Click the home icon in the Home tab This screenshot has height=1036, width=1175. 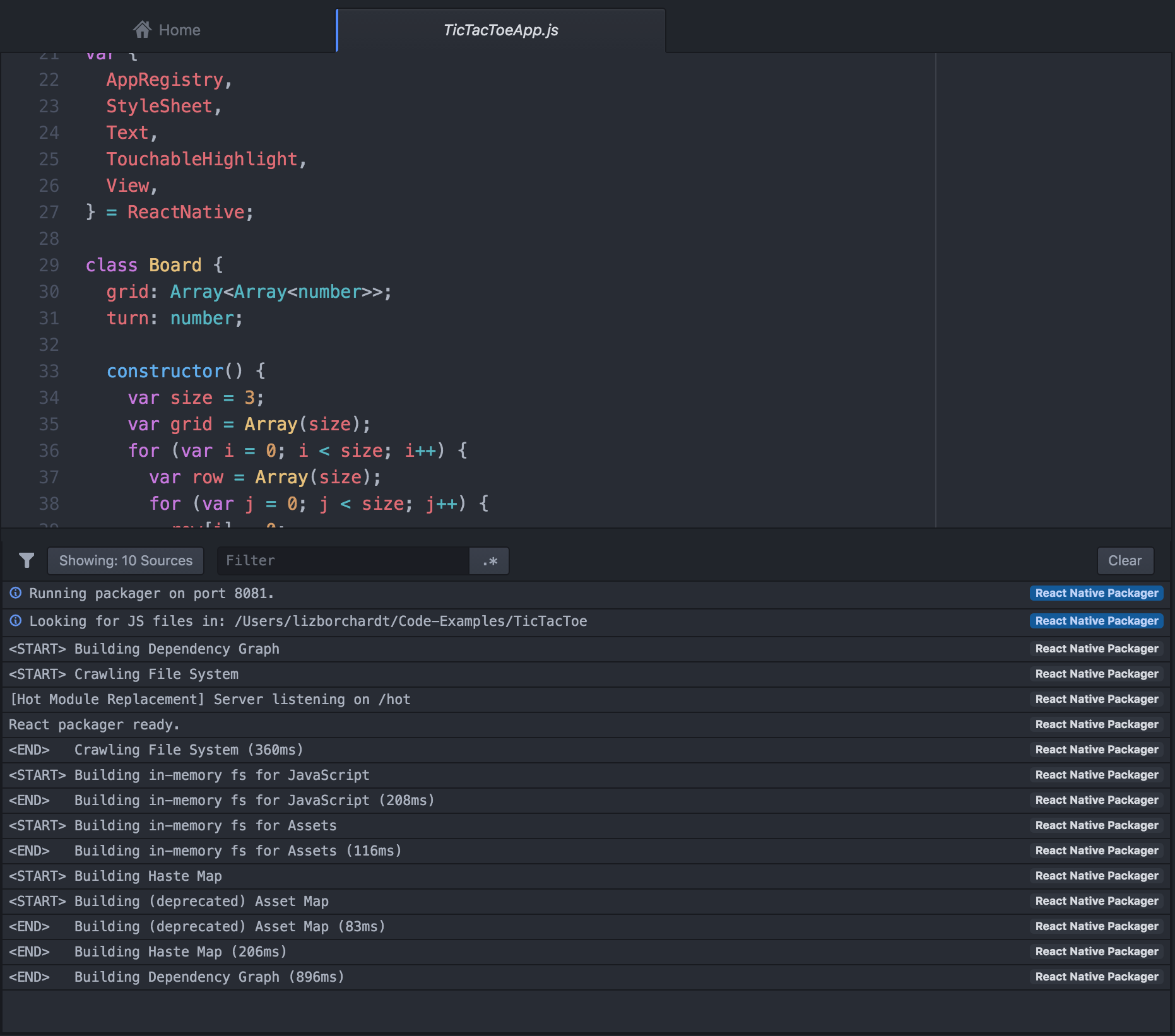point(143,29)
